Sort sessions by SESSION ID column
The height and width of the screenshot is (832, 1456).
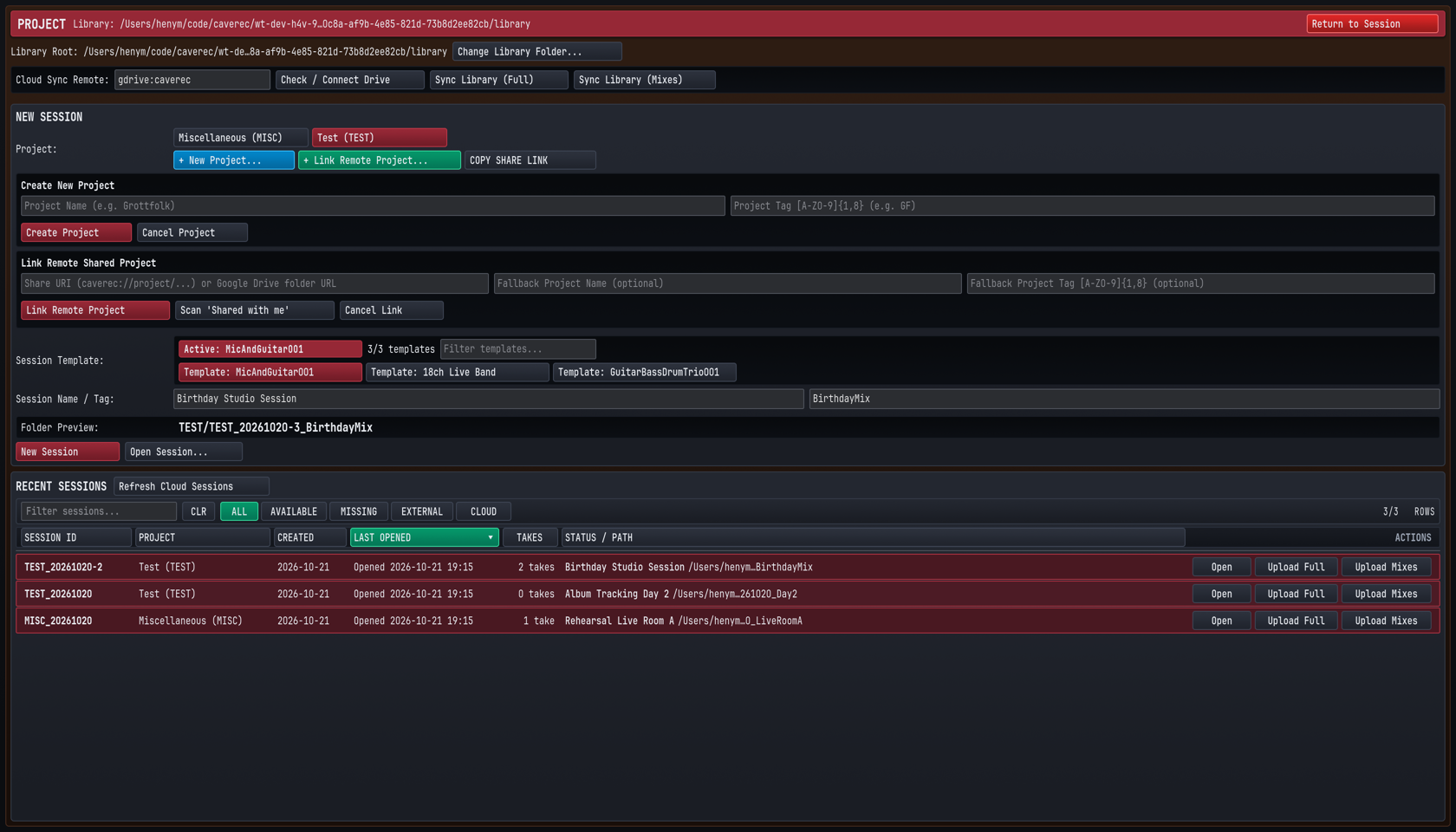tap(75, 538)
